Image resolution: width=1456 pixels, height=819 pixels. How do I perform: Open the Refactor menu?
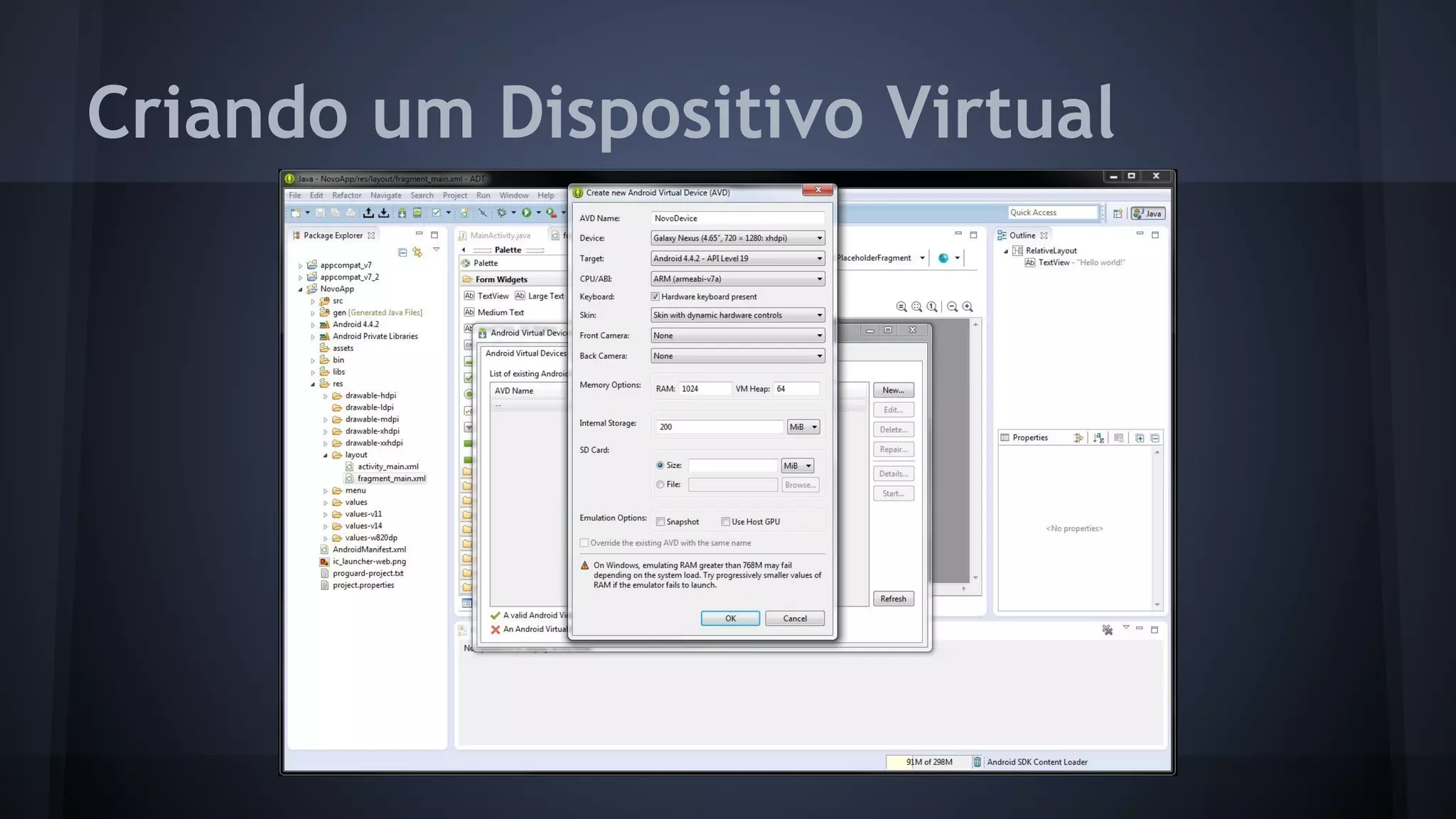tap(347, 196)
